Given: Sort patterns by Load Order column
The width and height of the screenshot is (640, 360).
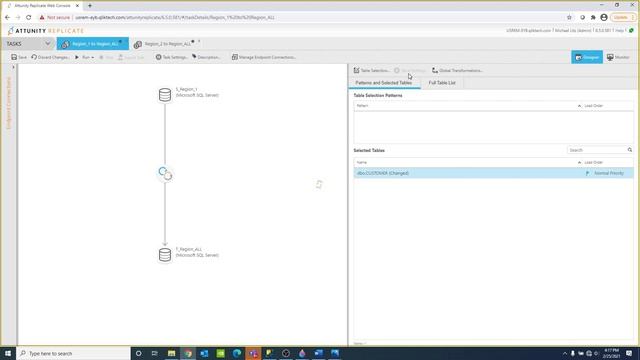Looking at the screenshot, I should (593, 106).
